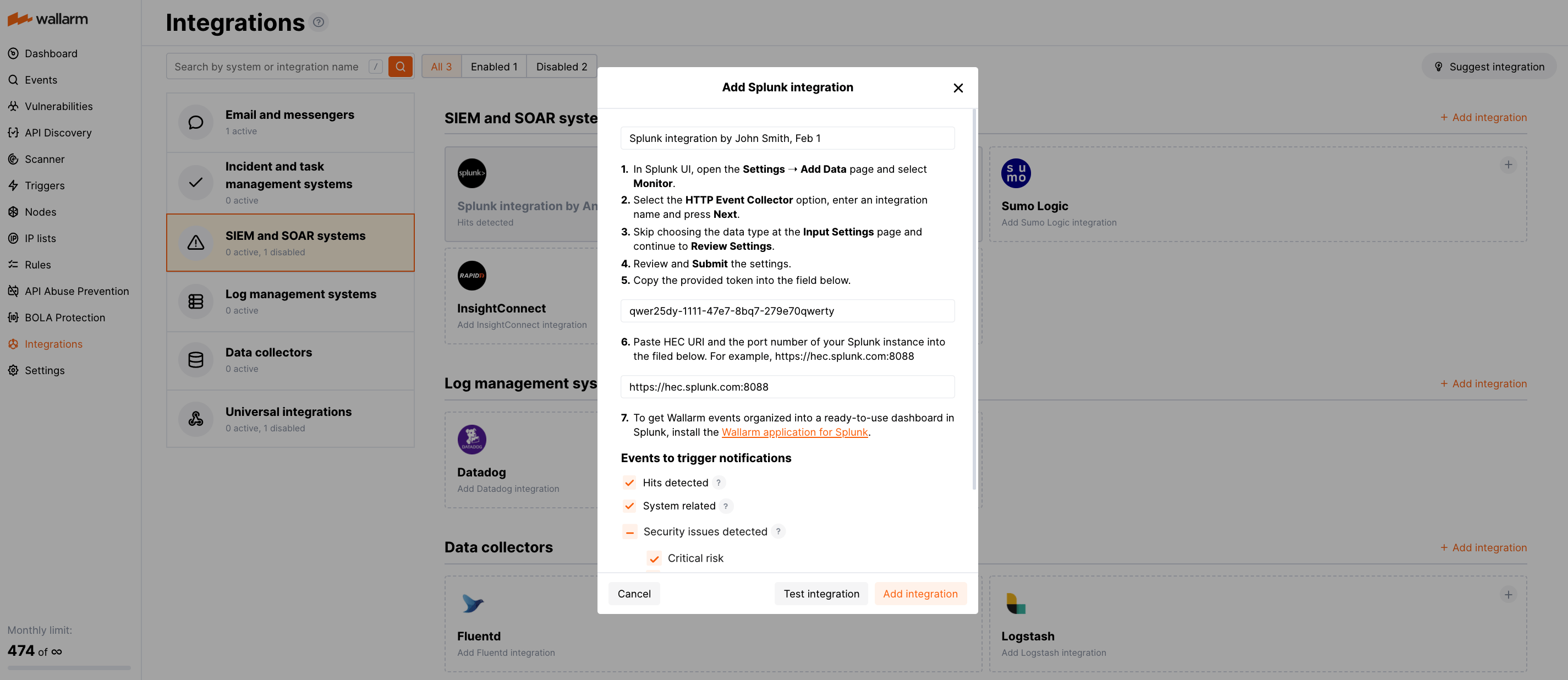This screenshot has height=680, width=1568.
Task: Open API Abuse Prevention section
Action: 76,291
